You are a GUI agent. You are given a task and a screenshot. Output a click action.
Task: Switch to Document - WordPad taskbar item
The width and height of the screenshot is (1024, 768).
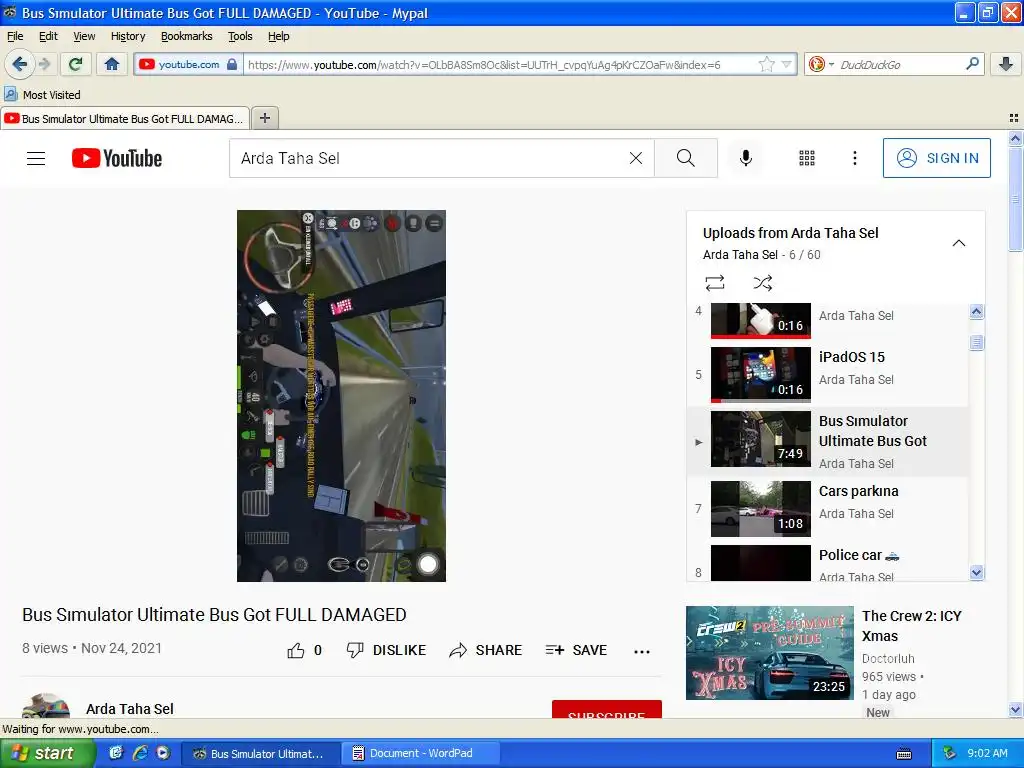click(421, 753)
